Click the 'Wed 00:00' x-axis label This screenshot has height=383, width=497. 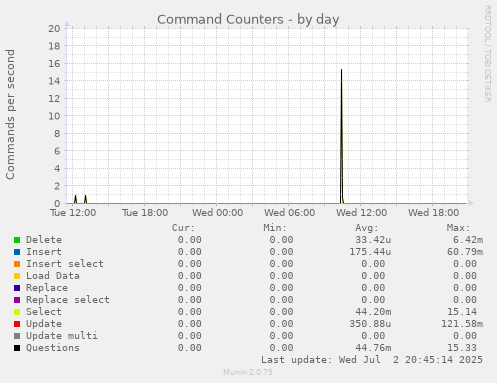pyautogui.click(x=217, y=213)
